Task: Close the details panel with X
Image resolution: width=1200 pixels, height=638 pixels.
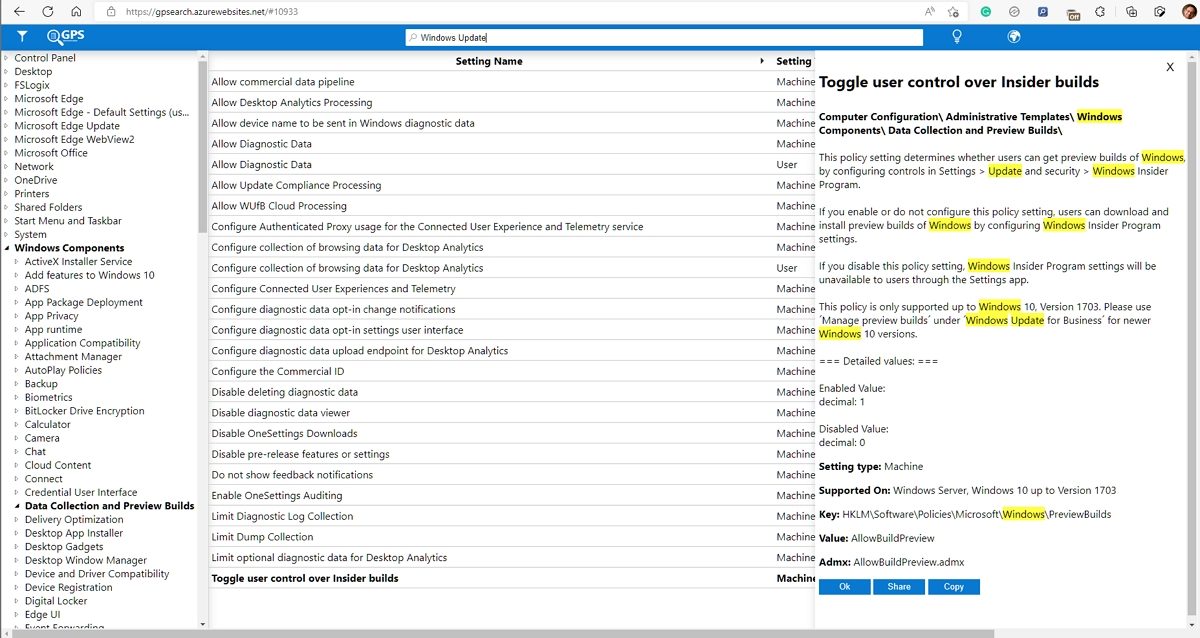Action: click(1170, 67)
